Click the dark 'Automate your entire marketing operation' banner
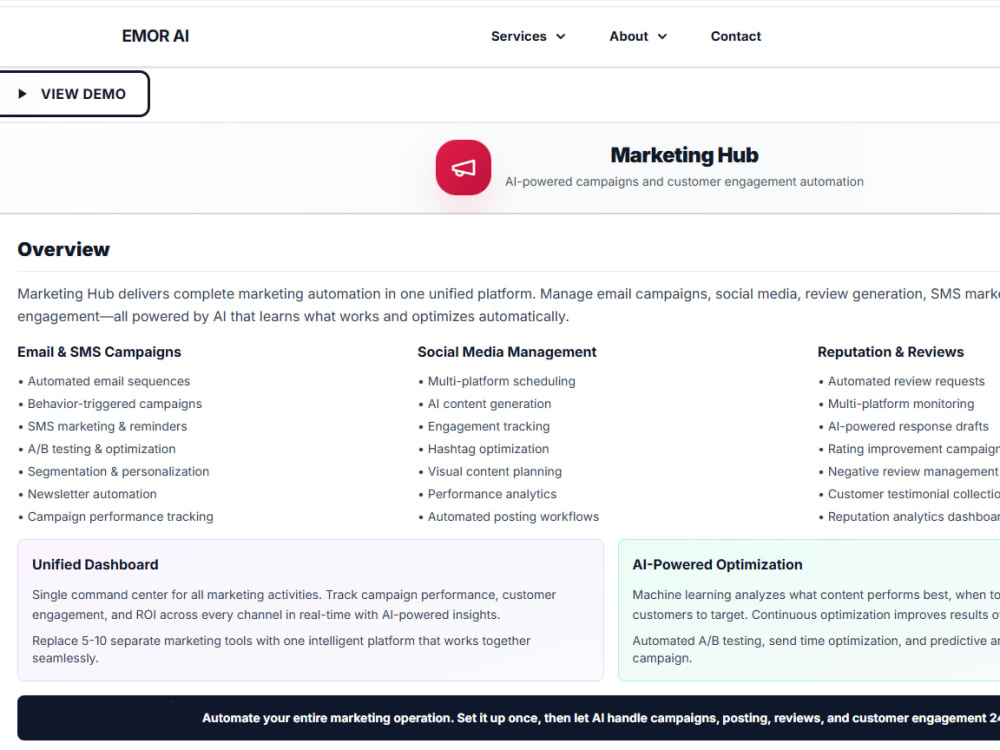 pos(508,718)
